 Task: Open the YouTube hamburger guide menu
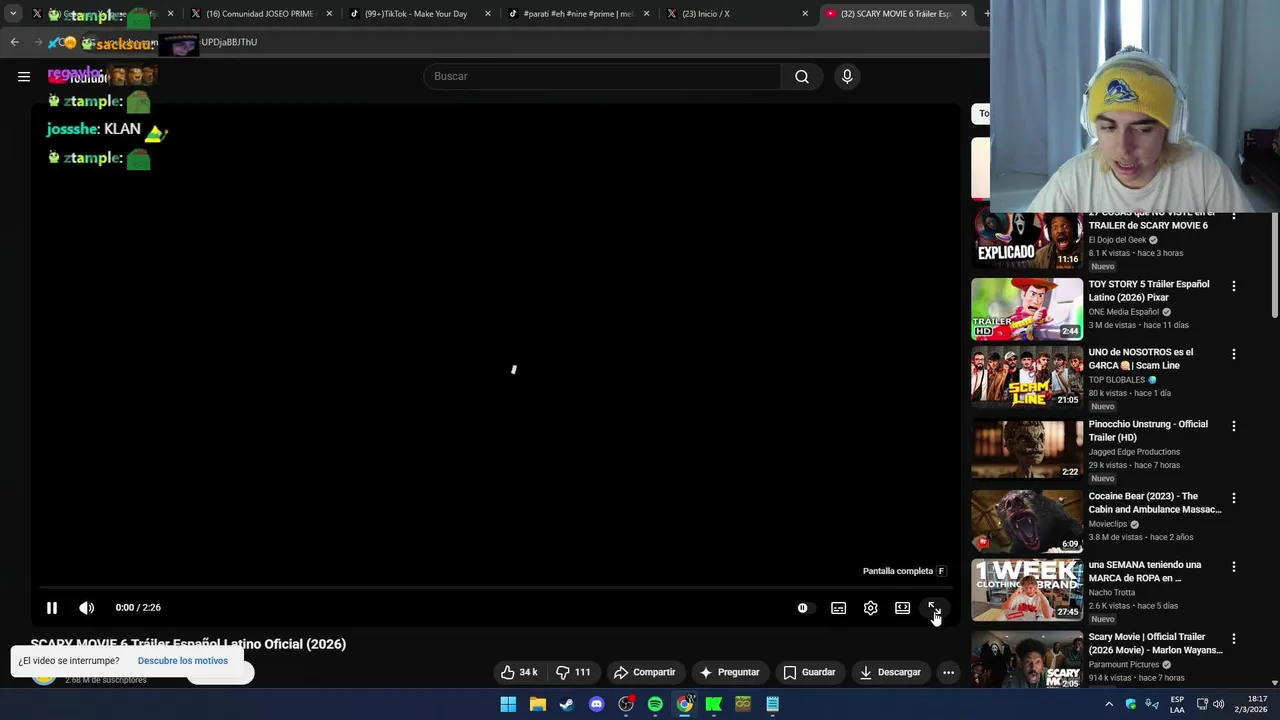click(24, 76)
